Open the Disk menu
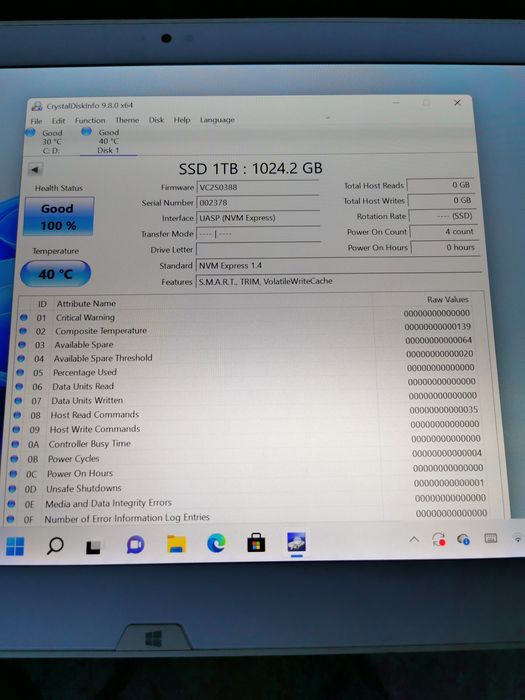This screenshot has width=525, height=700. pyautogui.click(x=156, y=120)
